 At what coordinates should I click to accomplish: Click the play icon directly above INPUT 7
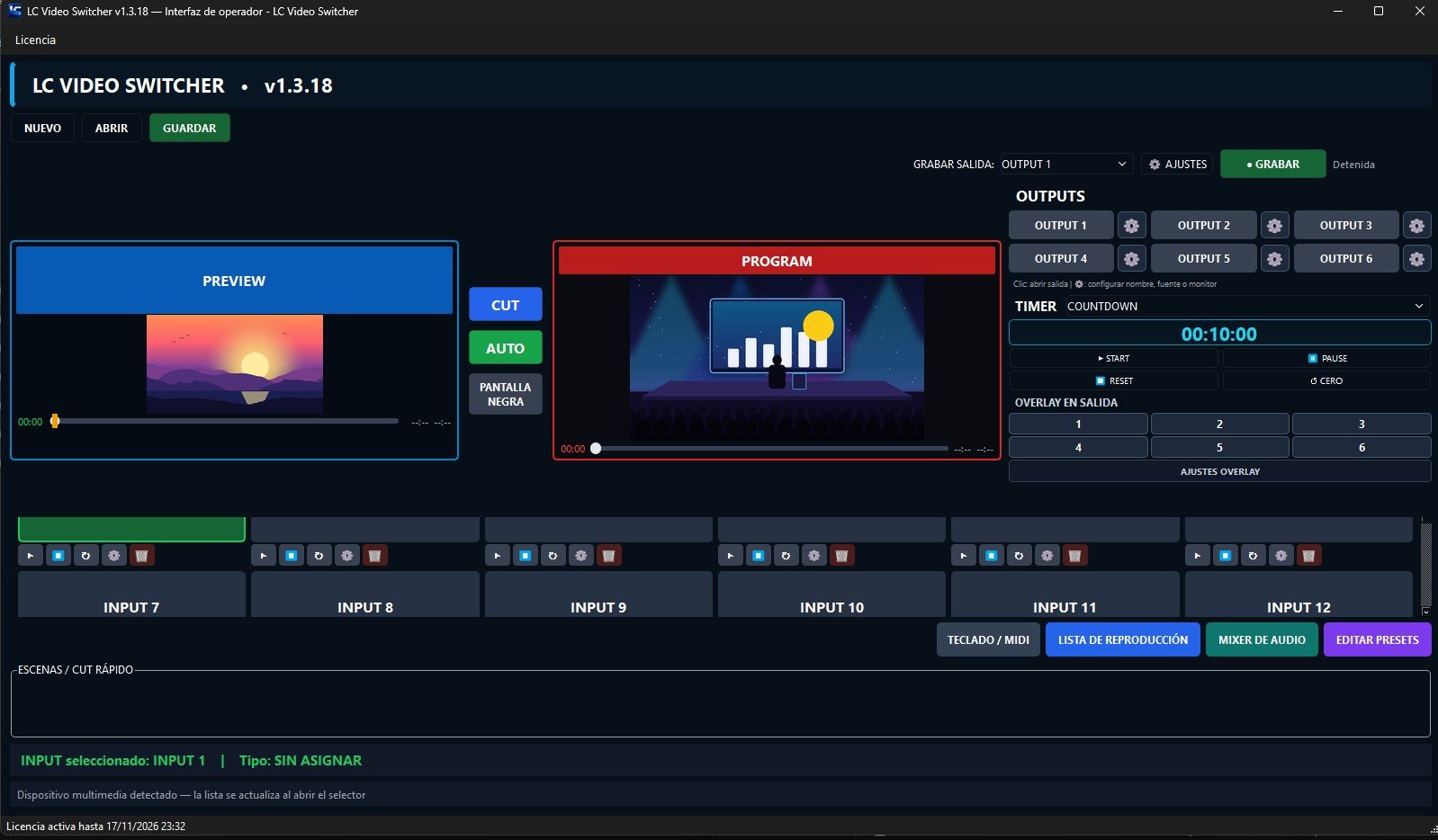point(31,556)
